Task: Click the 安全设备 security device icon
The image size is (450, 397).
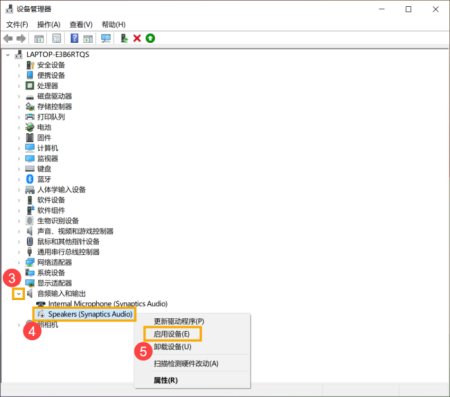Action: [30, 65]
